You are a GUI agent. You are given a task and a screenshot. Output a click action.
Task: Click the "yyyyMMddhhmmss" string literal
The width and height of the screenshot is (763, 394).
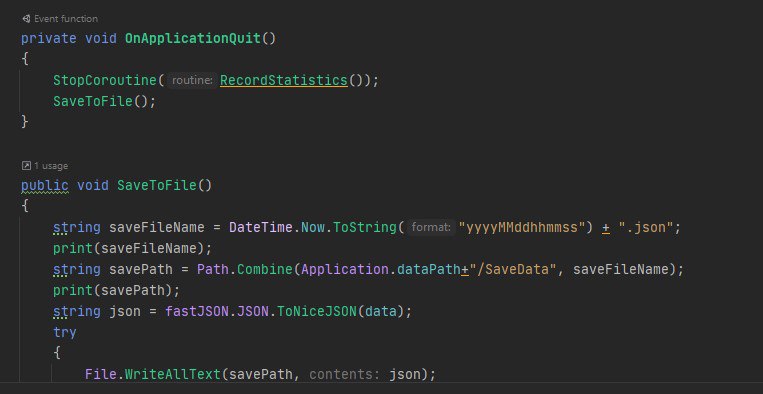pyautogui.click(x=522, y=227)
